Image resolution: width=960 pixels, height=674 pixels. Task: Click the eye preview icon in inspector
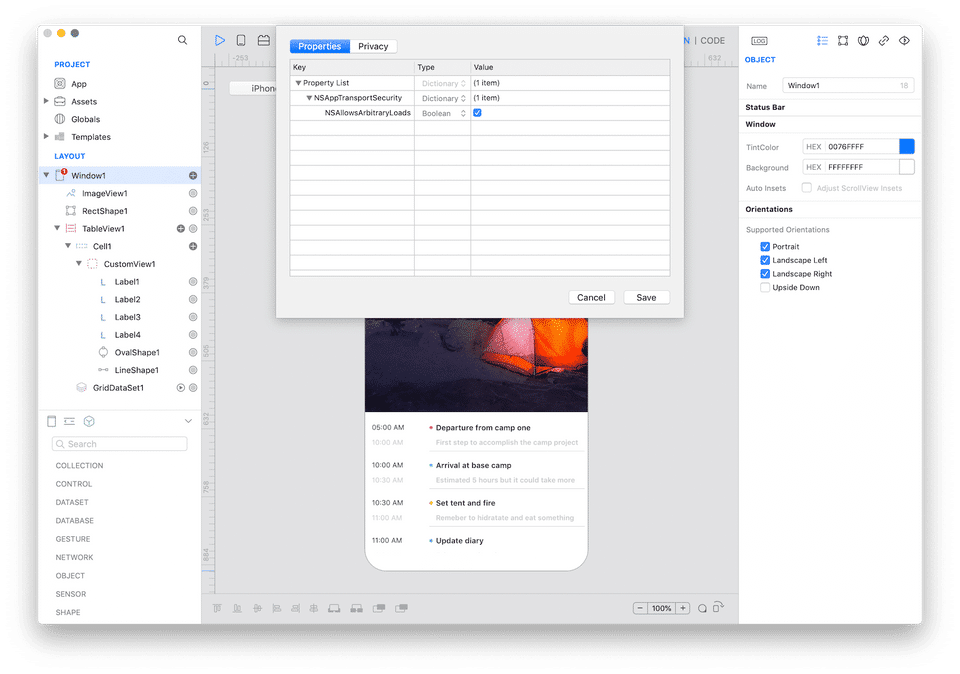904,41
